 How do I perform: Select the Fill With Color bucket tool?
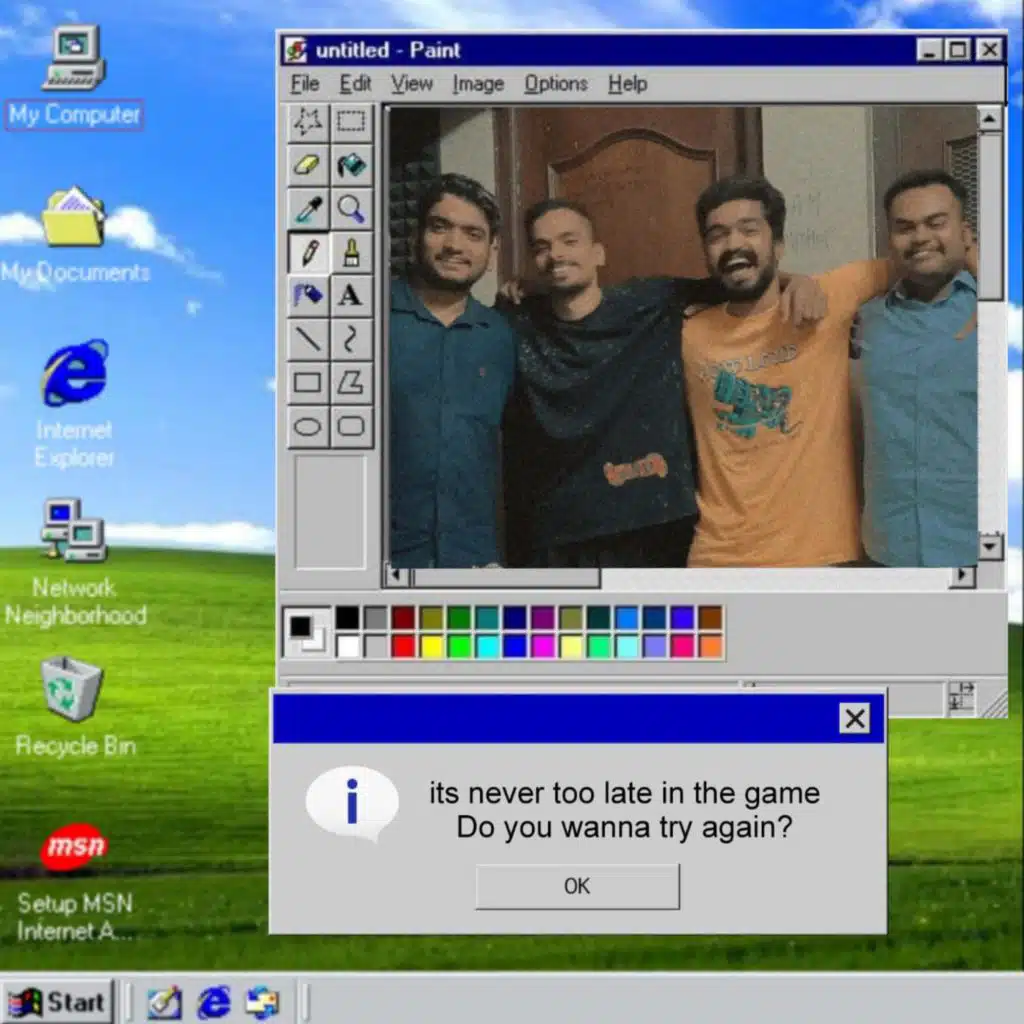(351, 165)
